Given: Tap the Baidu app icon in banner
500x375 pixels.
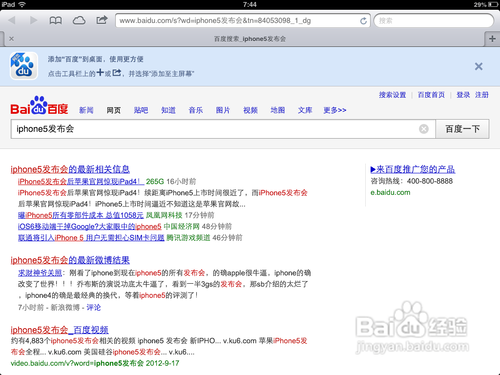Looking at the screenshot, I should point(24,66).
